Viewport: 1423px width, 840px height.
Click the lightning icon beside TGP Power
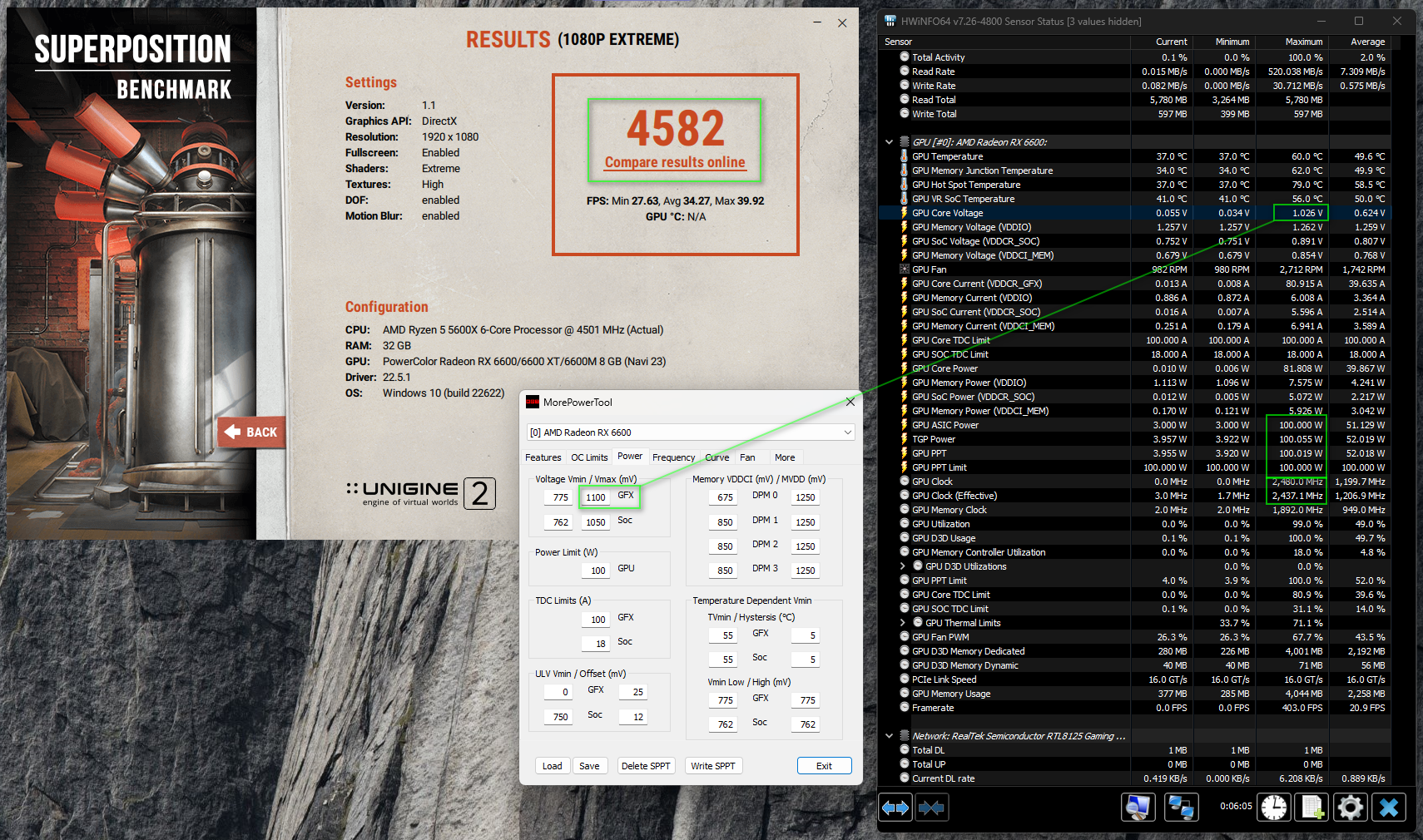click(x=905, y=439)
